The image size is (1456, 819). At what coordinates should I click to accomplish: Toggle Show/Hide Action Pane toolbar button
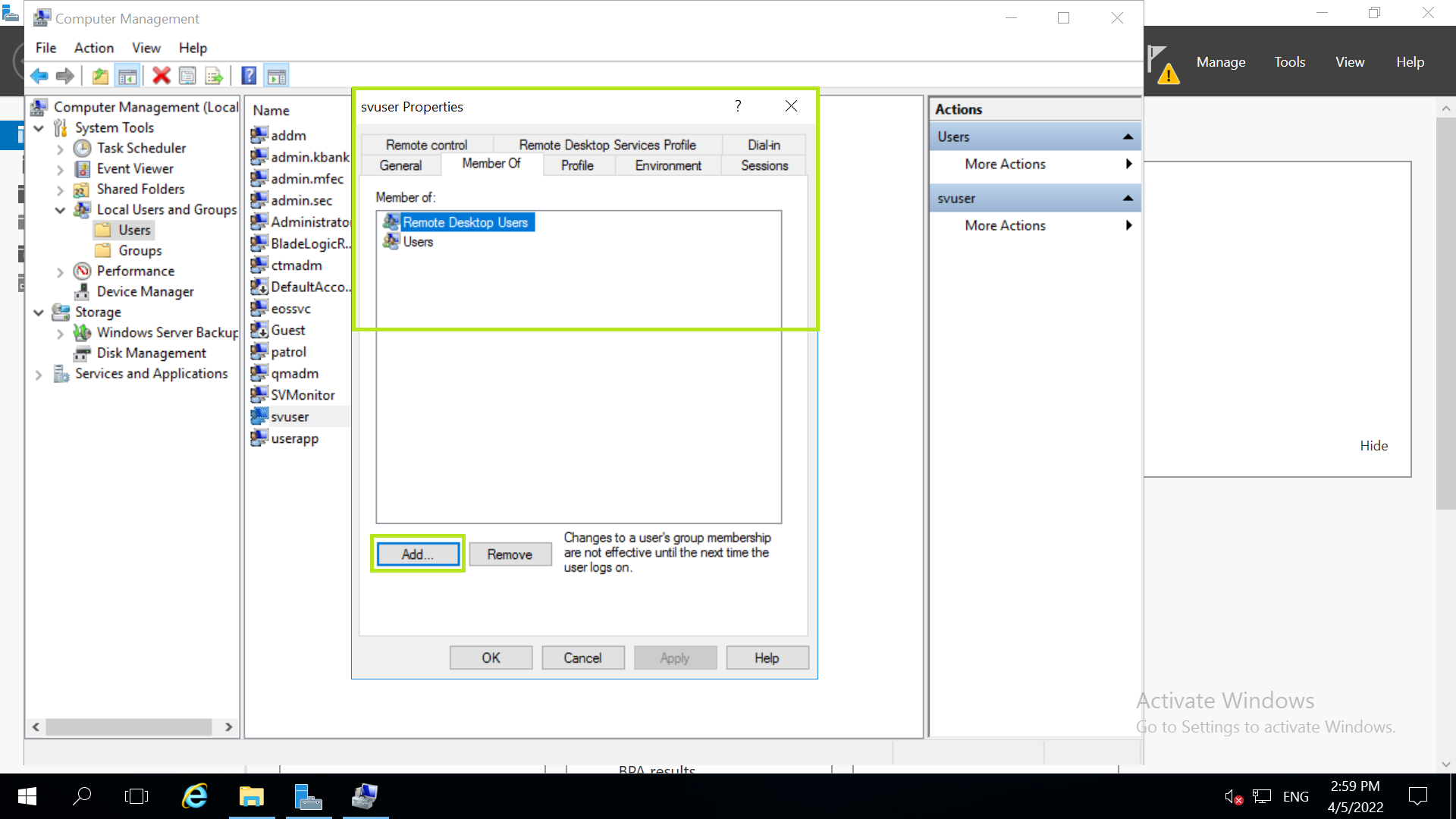click(x=277, y=76)
